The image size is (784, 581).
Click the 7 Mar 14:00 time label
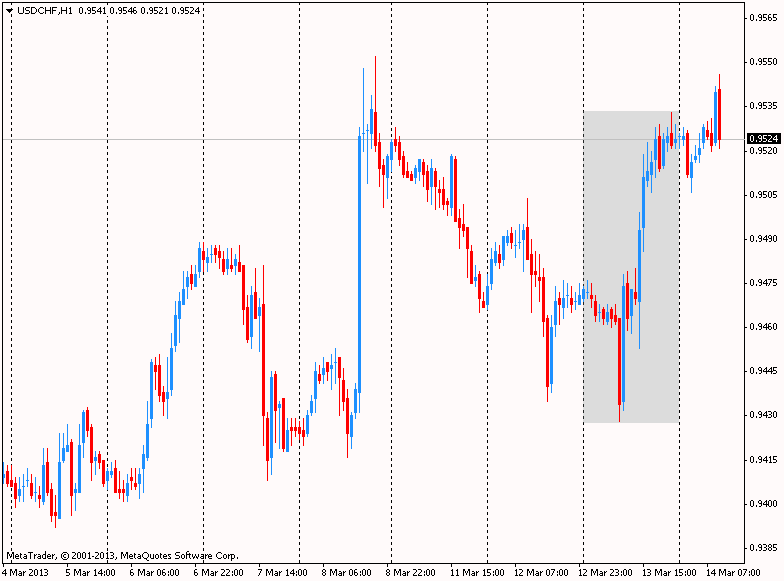282,572
